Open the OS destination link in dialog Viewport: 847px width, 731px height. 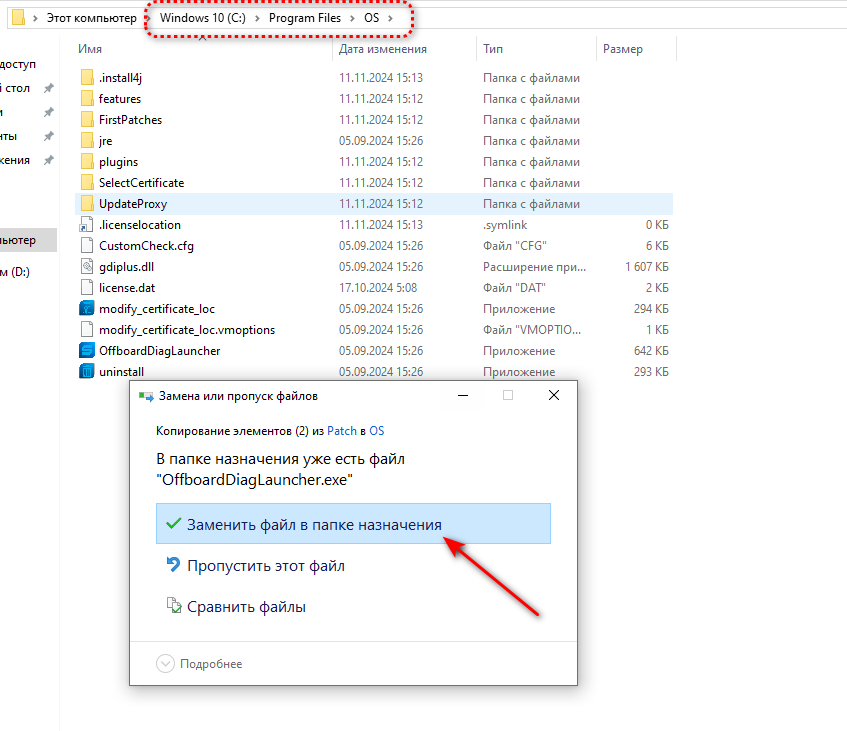point(376,431)
